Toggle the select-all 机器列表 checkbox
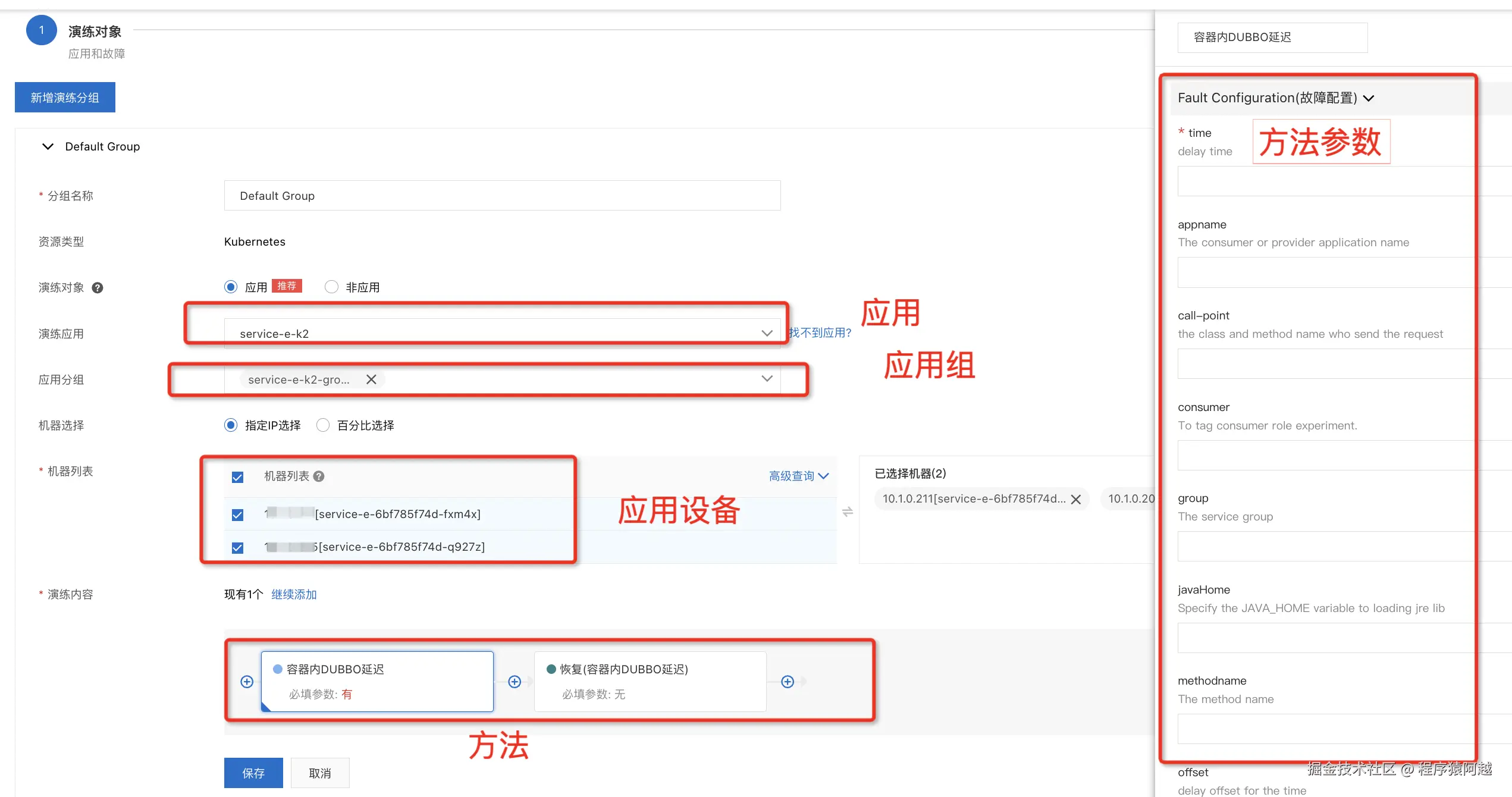 237,477
